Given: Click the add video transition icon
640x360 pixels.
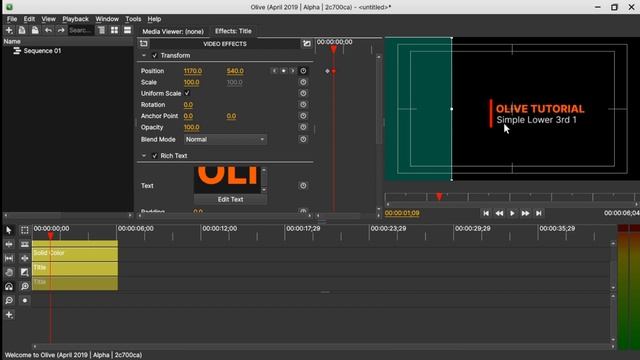Looking at the screenshot, I should [307, 43].
